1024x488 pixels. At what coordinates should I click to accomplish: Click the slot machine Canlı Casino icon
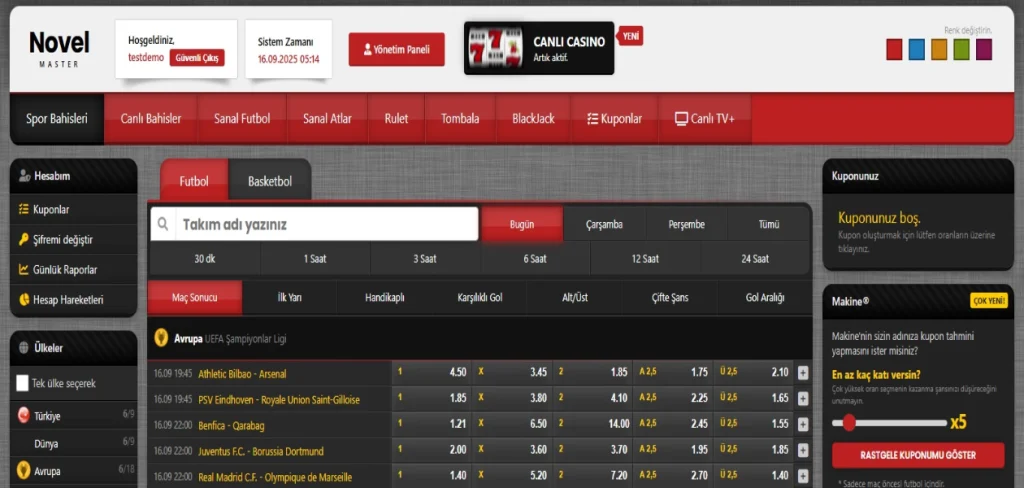click(x=496, y=48)
